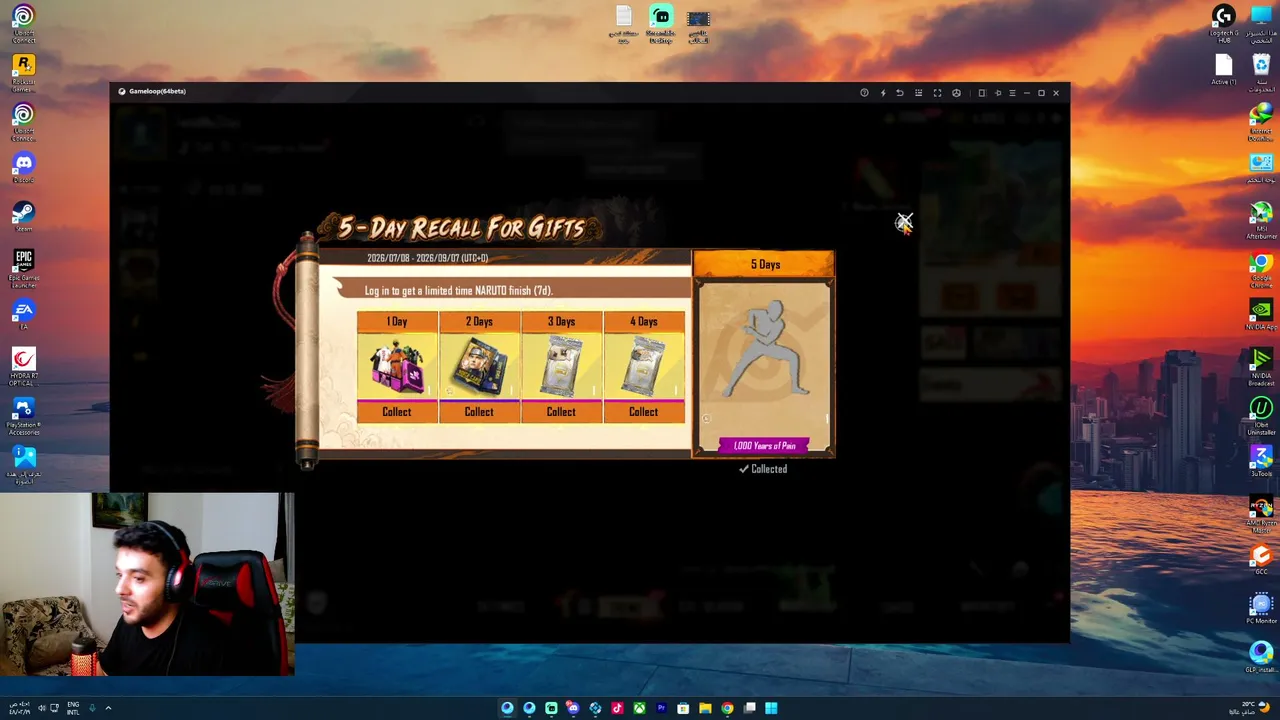Open TikTok from the taskbar
The width and height of the screenshot is (1280, 720).
617,708
